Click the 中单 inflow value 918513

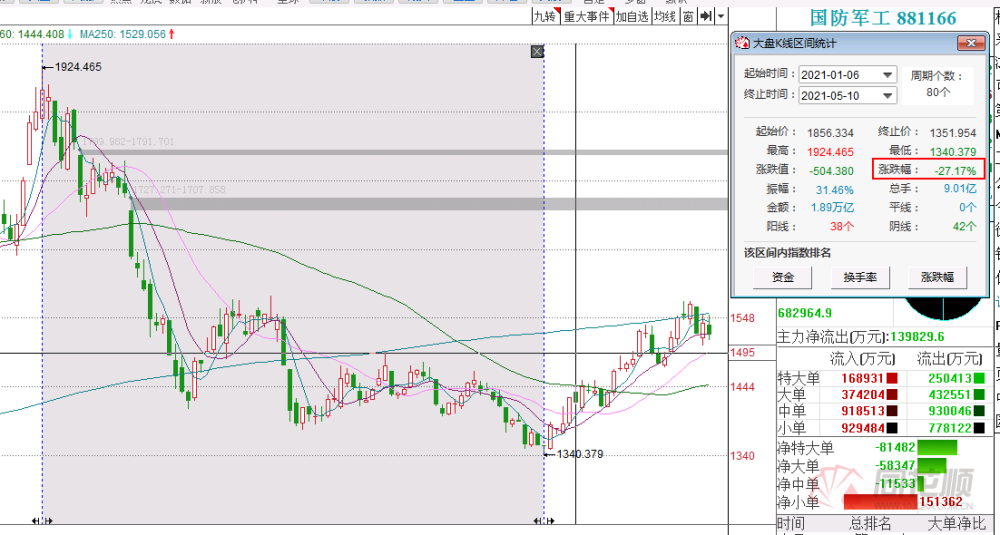click(x=861, y=411)
